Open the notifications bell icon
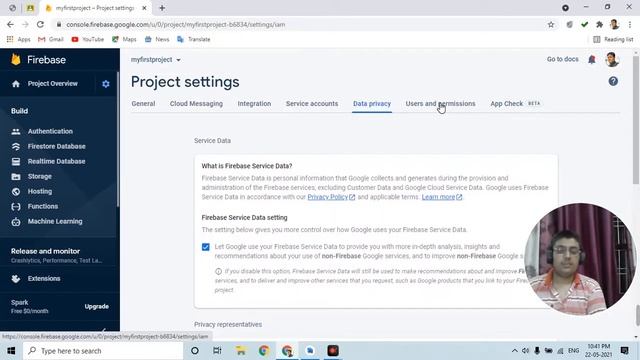This screenshot has height=360, width=640. point(592,60)
